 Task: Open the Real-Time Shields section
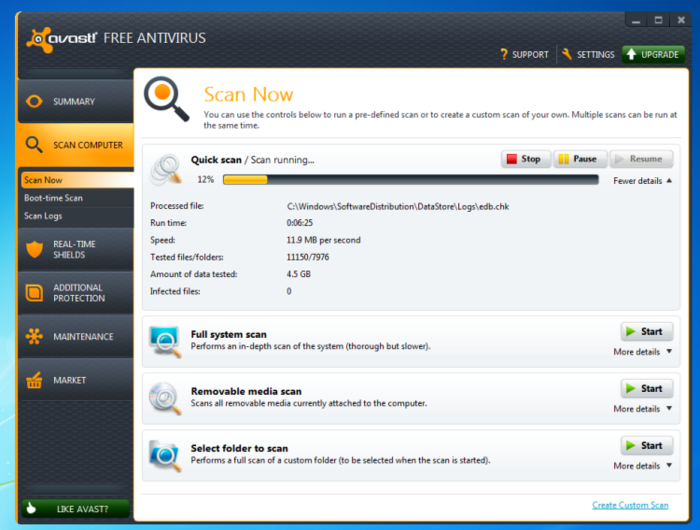click(x=76, y=249)
